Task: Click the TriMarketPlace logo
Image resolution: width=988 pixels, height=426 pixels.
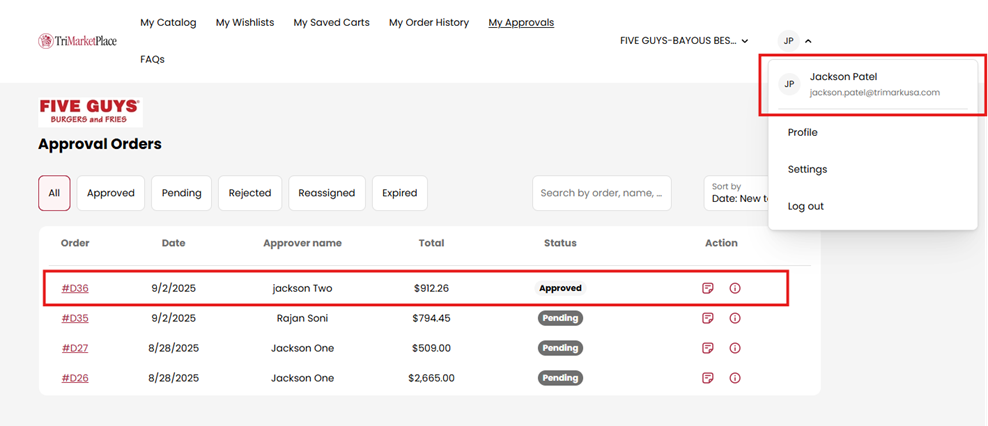Action: [x=77, y=41]
